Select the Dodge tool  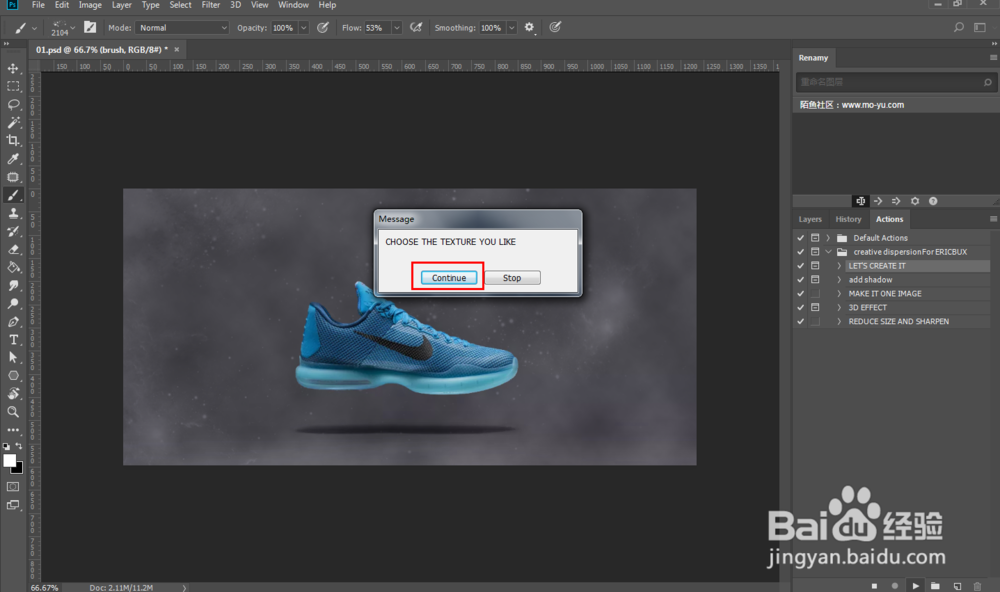coord(13,304)
